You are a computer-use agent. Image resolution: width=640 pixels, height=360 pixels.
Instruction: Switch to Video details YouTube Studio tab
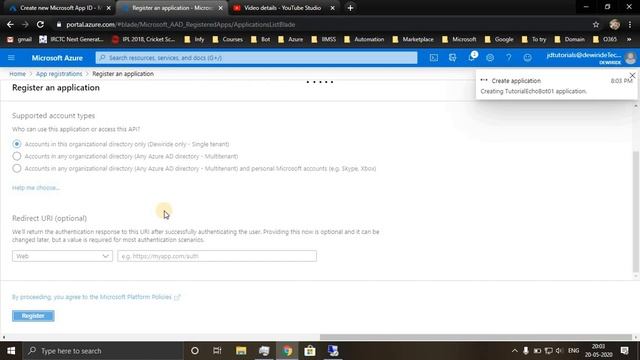point(282,8)
